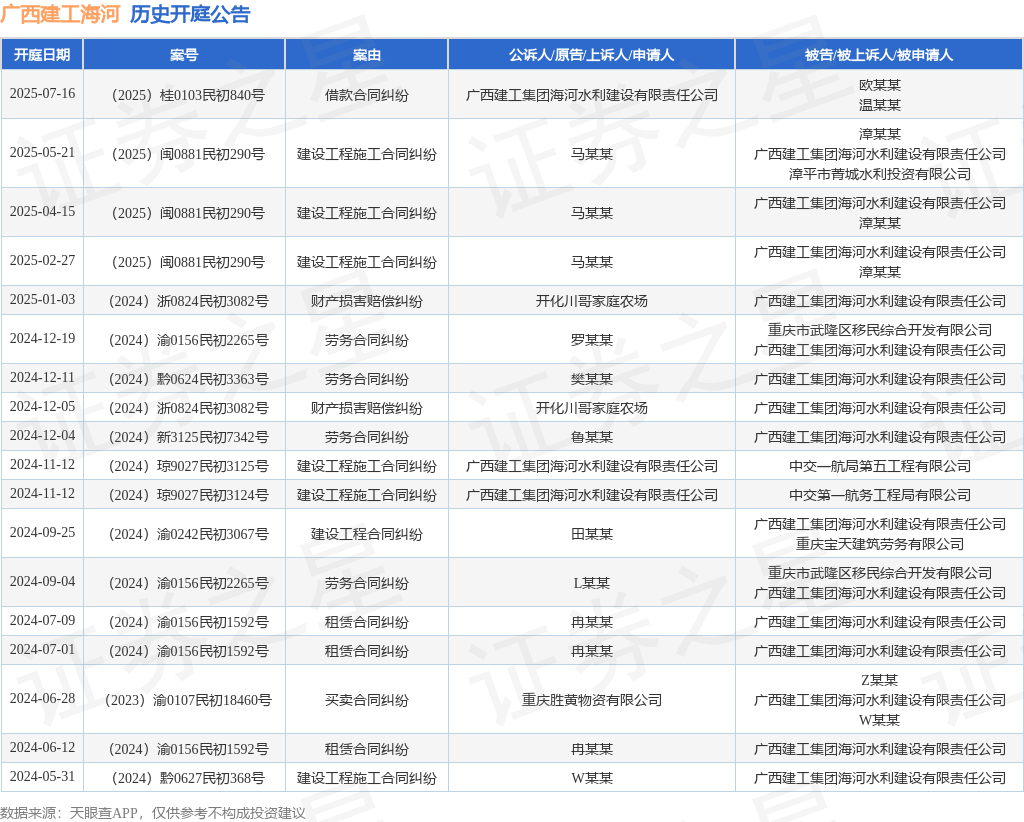
Task: Click the 建设工程合同纠纷 cause cell
Action: (x=366, y=535)
